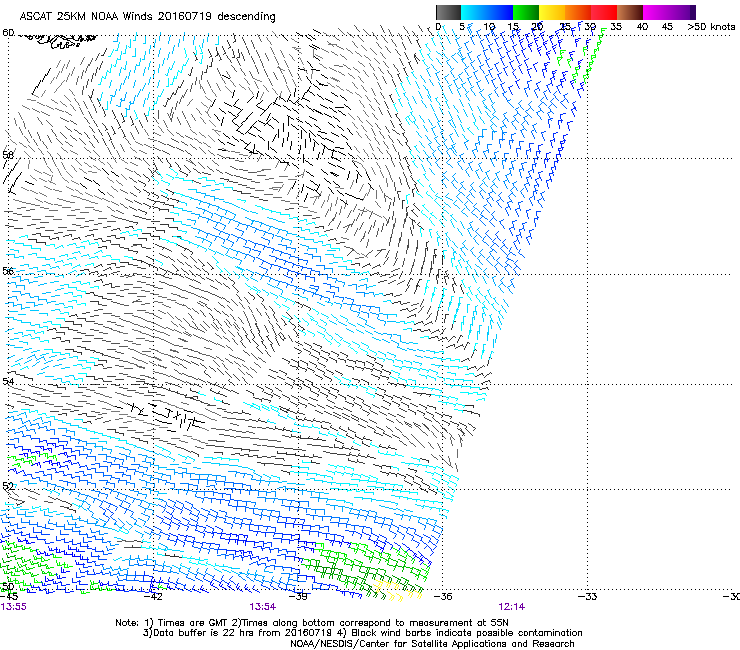
Task: Click the note line '3)Data buffer is 22 hrs'
Action: 362,633
